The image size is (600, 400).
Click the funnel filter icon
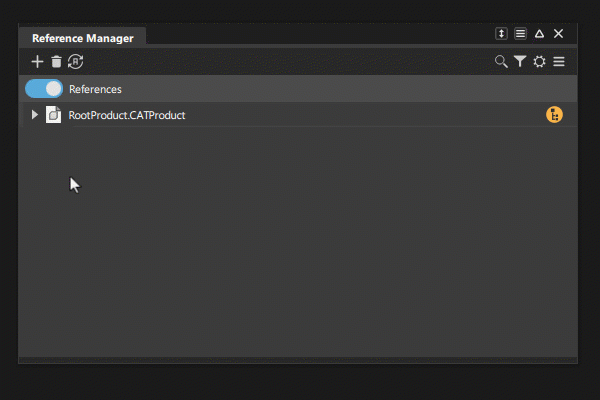tap(520, 62)
